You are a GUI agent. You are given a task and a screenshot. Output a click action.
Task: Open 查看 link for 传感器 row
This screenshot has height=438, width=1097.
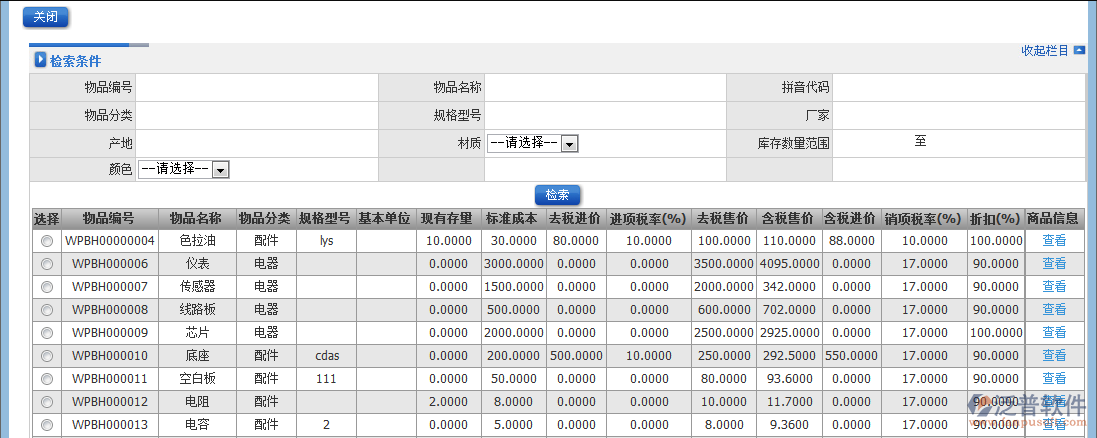tap(1054, 287)
